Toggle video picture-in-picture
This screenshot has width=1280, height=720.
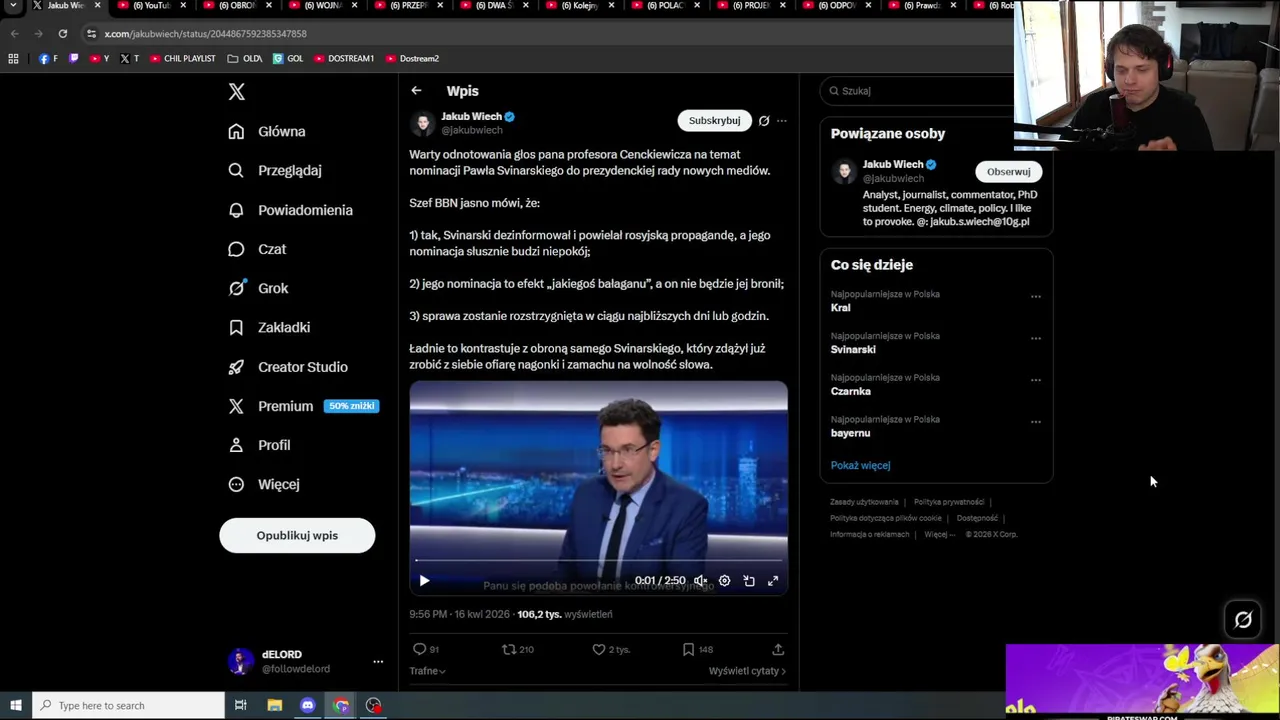click(x=749, y=580)
